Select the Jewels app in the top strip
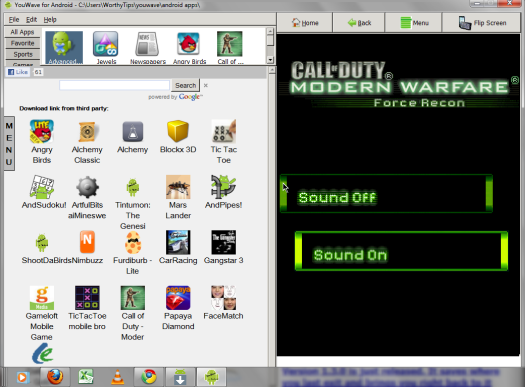Viewport: 525px width, 387px height. click(x=106, y=44)
